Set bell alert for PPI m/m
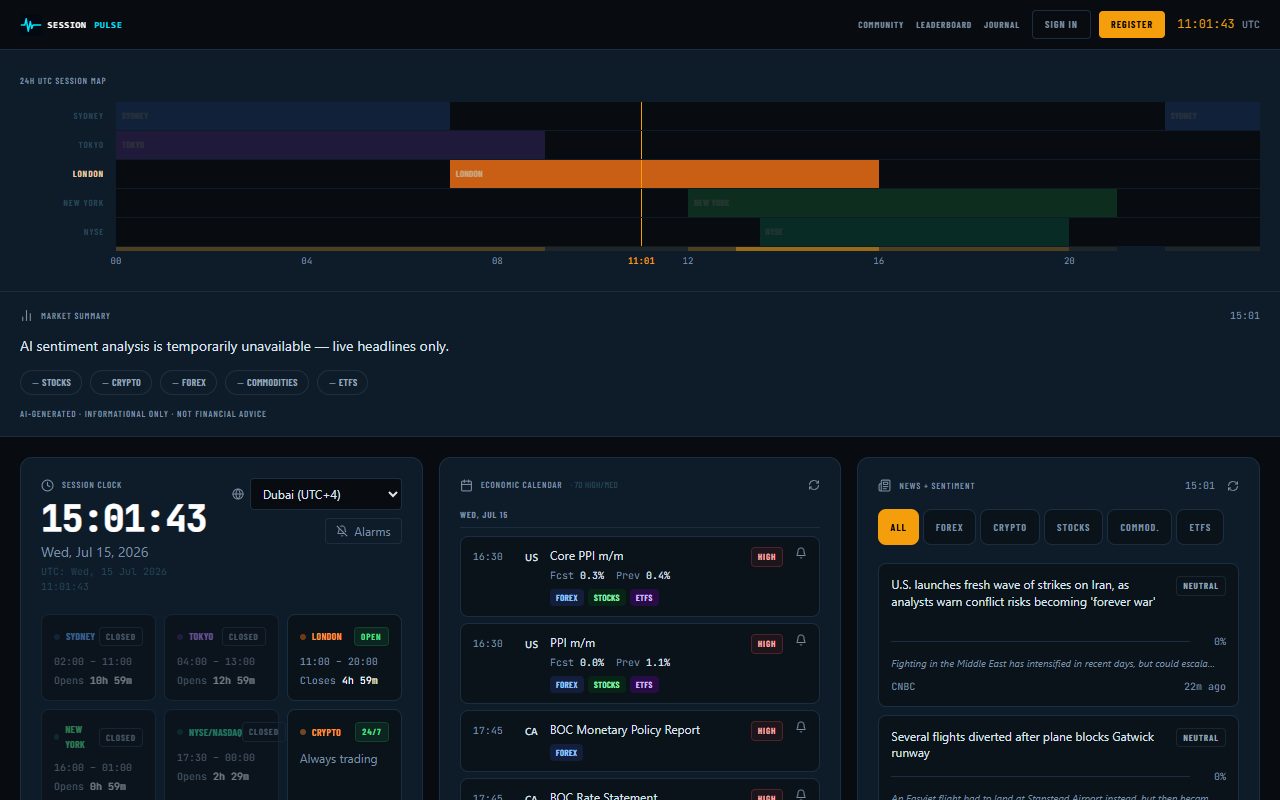 [801, 640]
